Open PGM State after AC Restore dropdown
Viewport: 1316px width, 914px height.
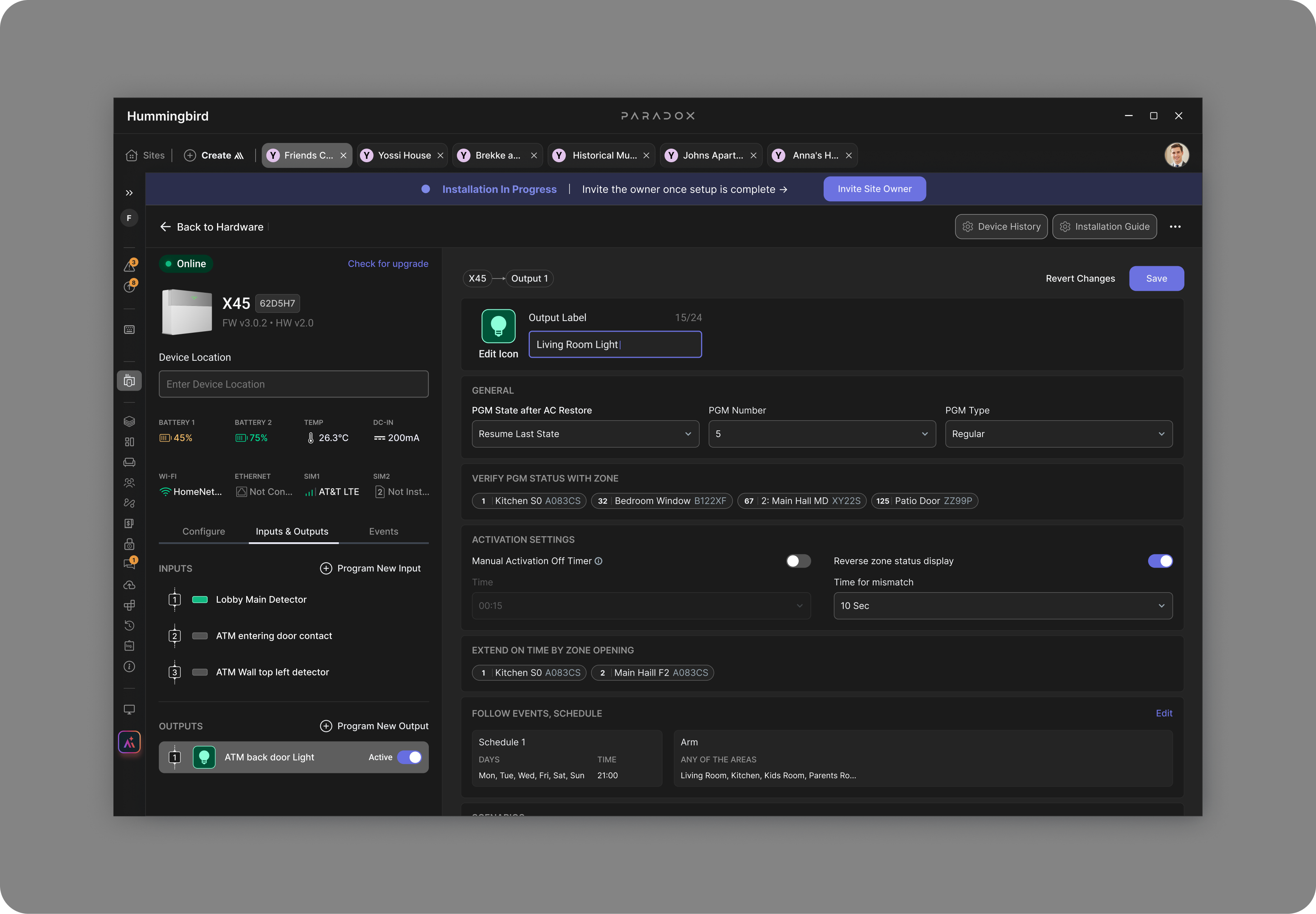(585, 434)
